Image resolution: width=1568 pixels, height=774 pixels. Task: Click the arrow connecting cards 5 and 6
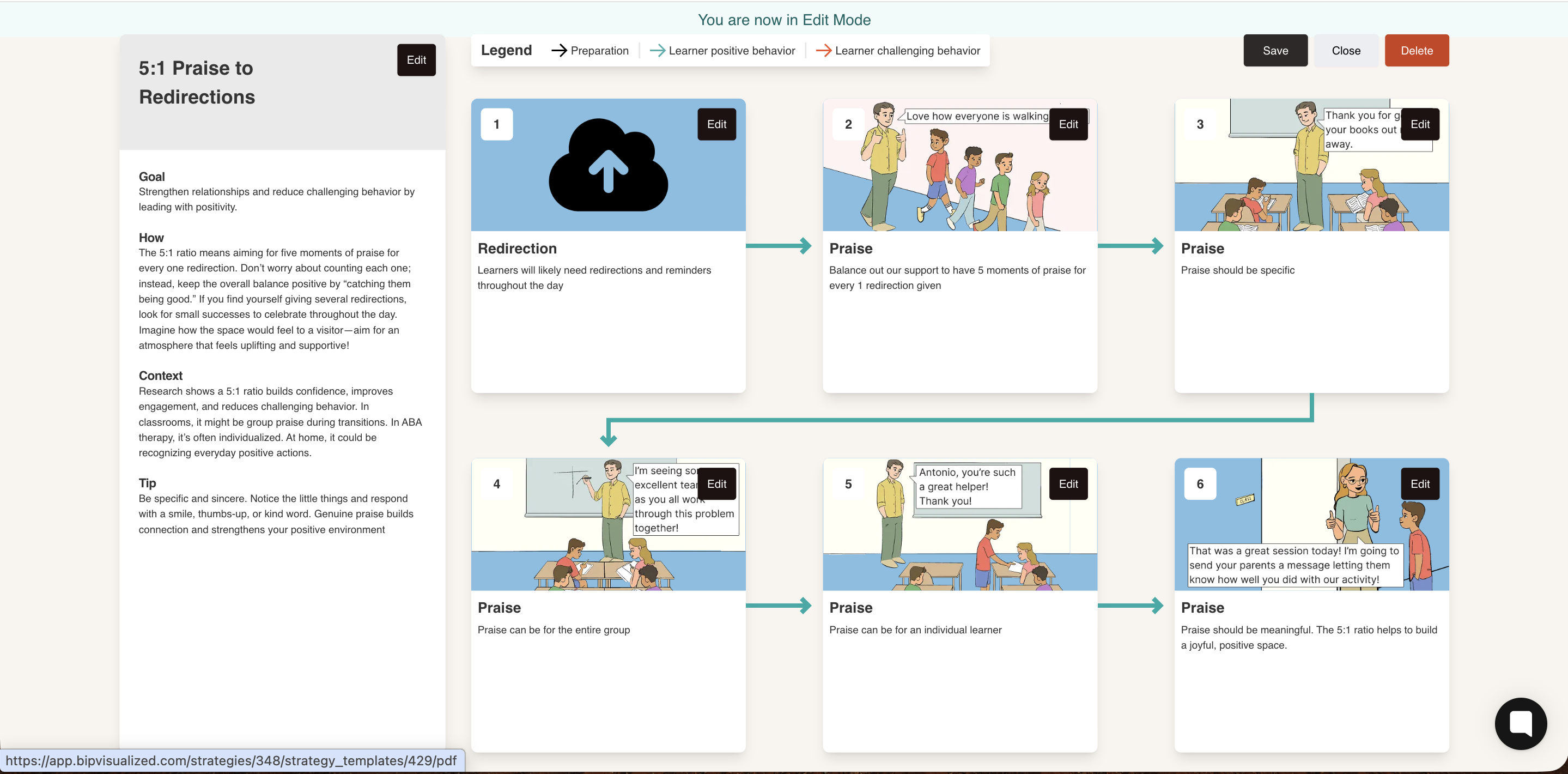[1131, 606]
